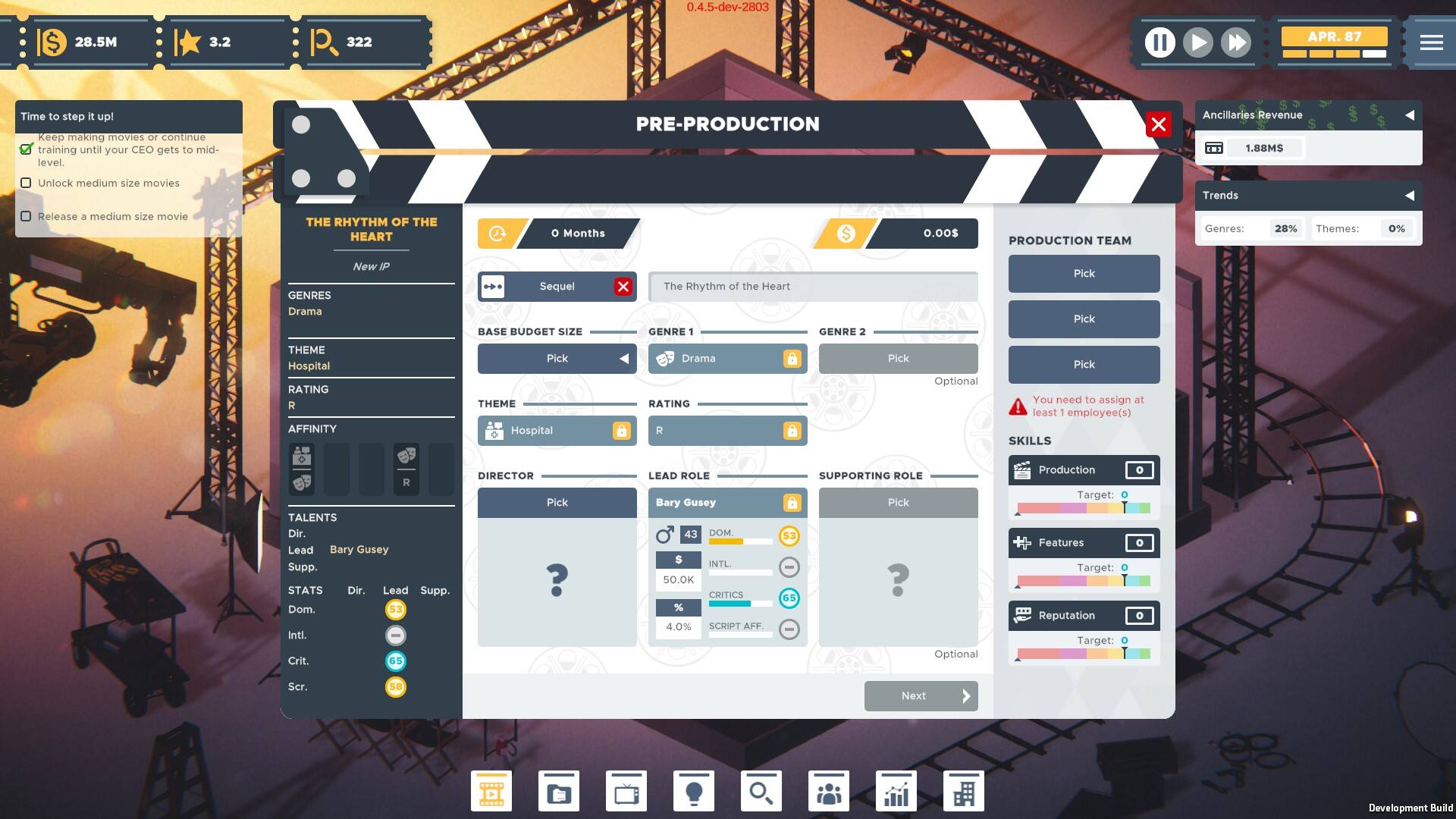This screenshot has width=1456, height=819.
Task: Click the Production skill target bar
Action: tap(1084, 508)
